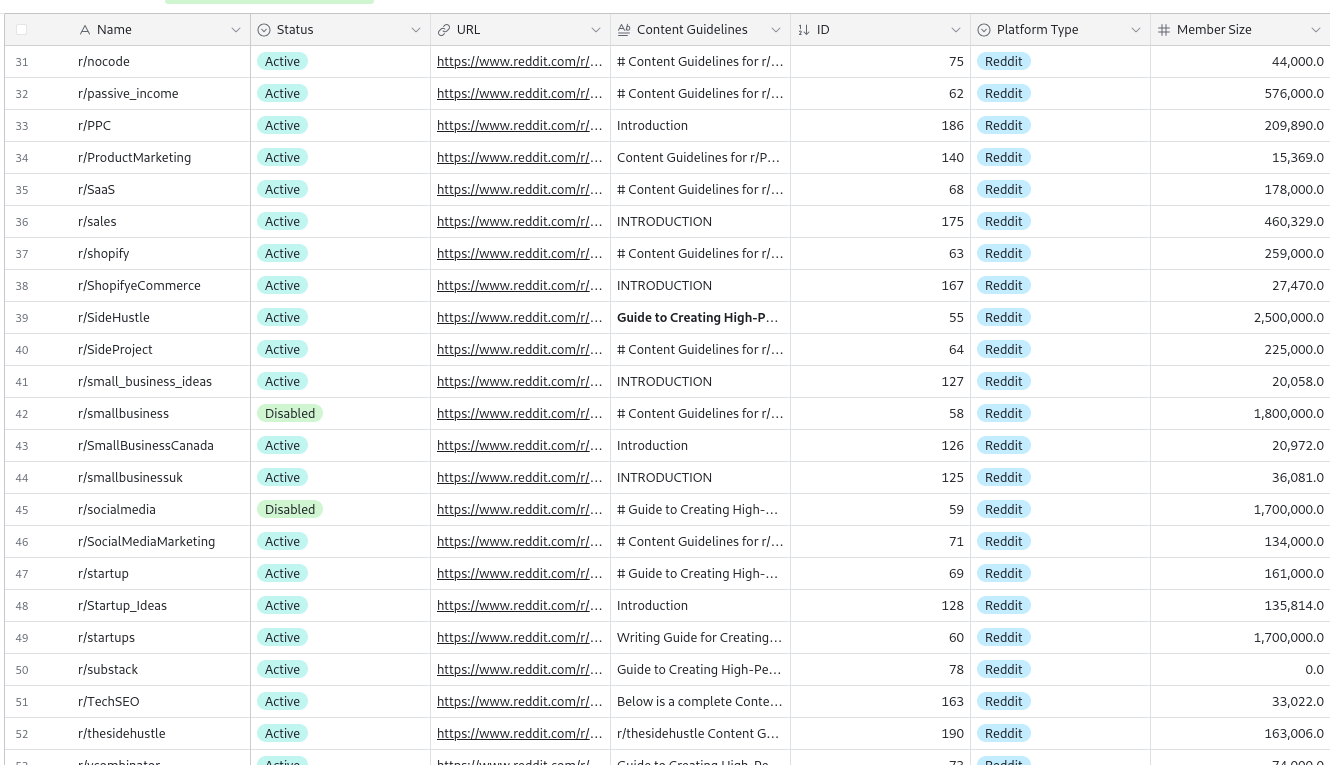Select the r/ProductMarketing name cell
Viewport: 1330px width, 765px height.
(x=160, y=158)
